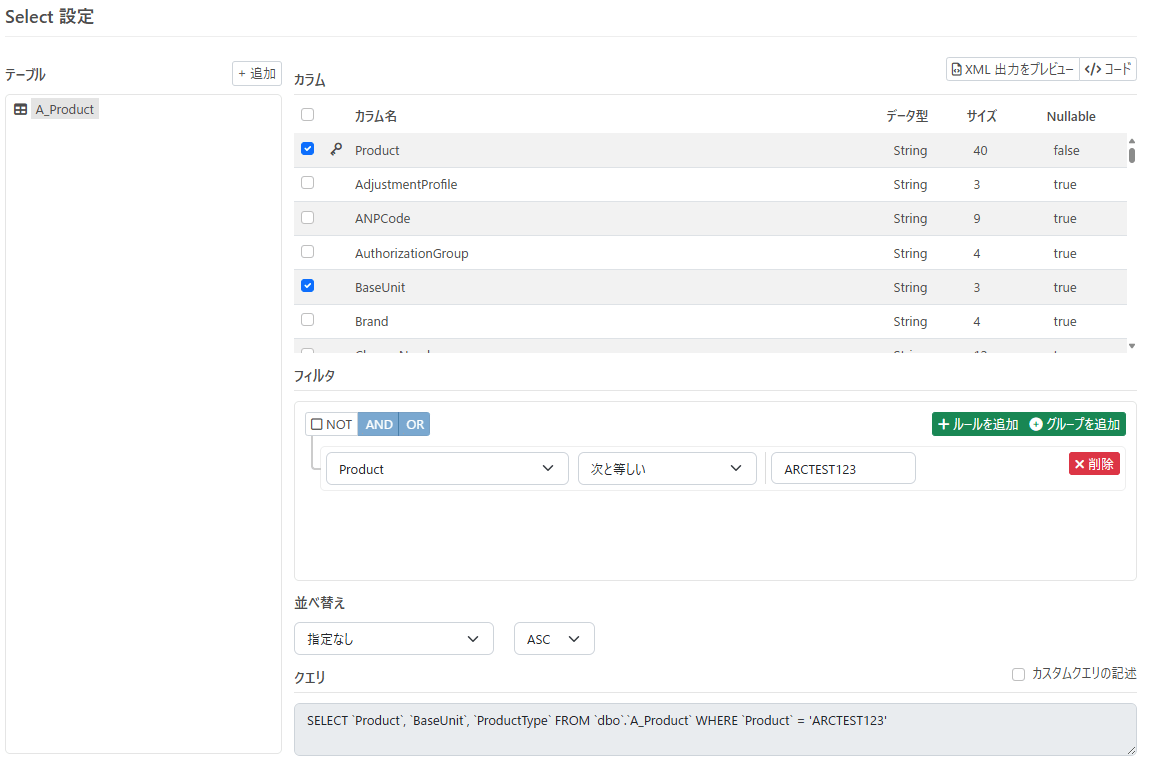1154x773 pixels.
Task: Show the コード code view
Action: click(1108, 69)
